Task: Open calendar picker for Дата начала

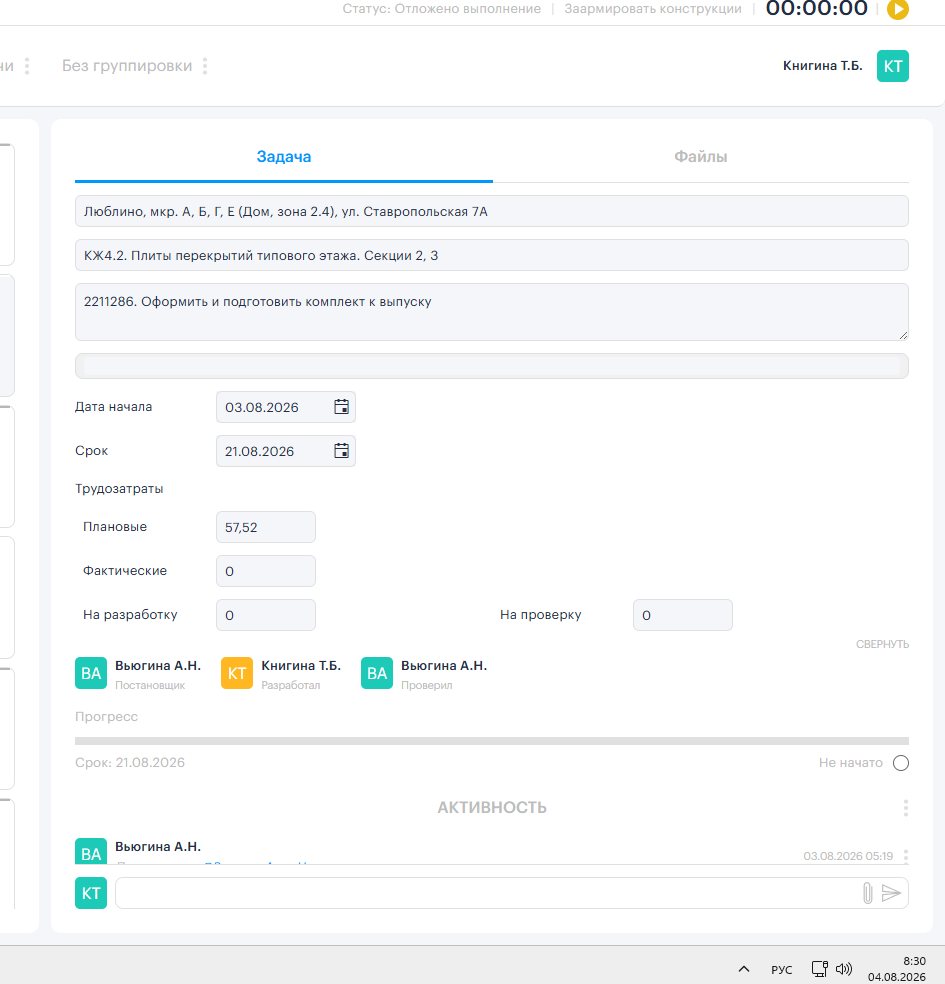Action: click(341, 407)
